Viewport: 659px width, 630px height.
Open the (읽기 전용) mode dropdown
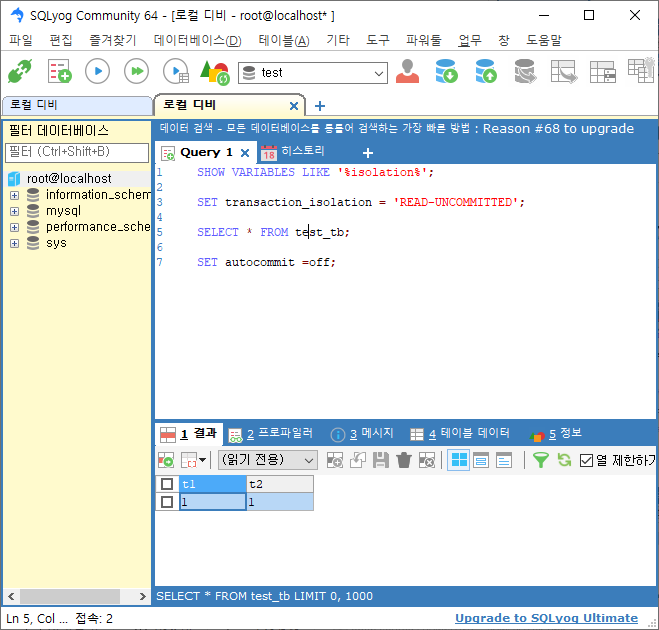coord(268,460)
